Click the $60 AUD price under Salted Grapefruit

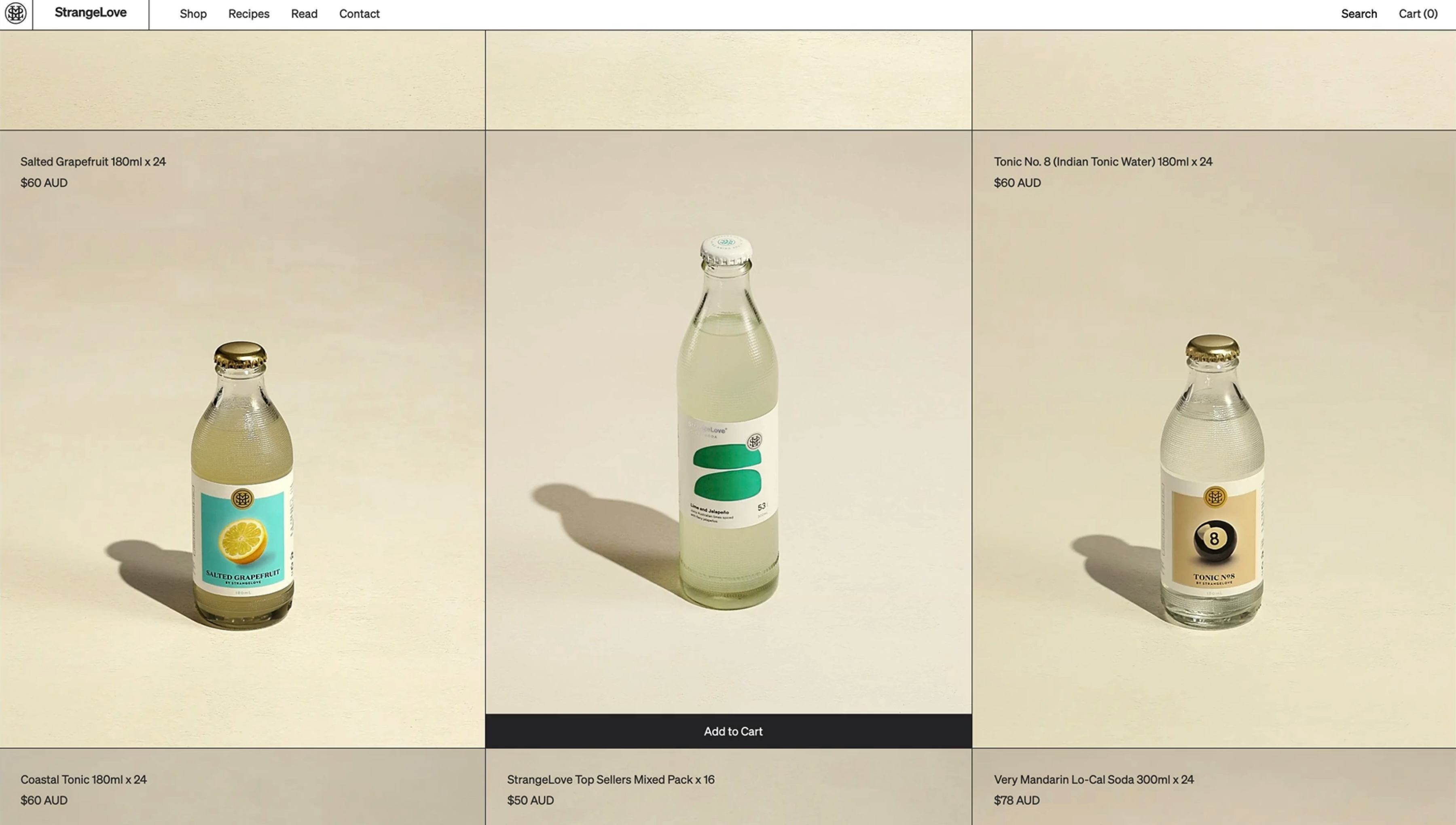[x=44, y=182]
